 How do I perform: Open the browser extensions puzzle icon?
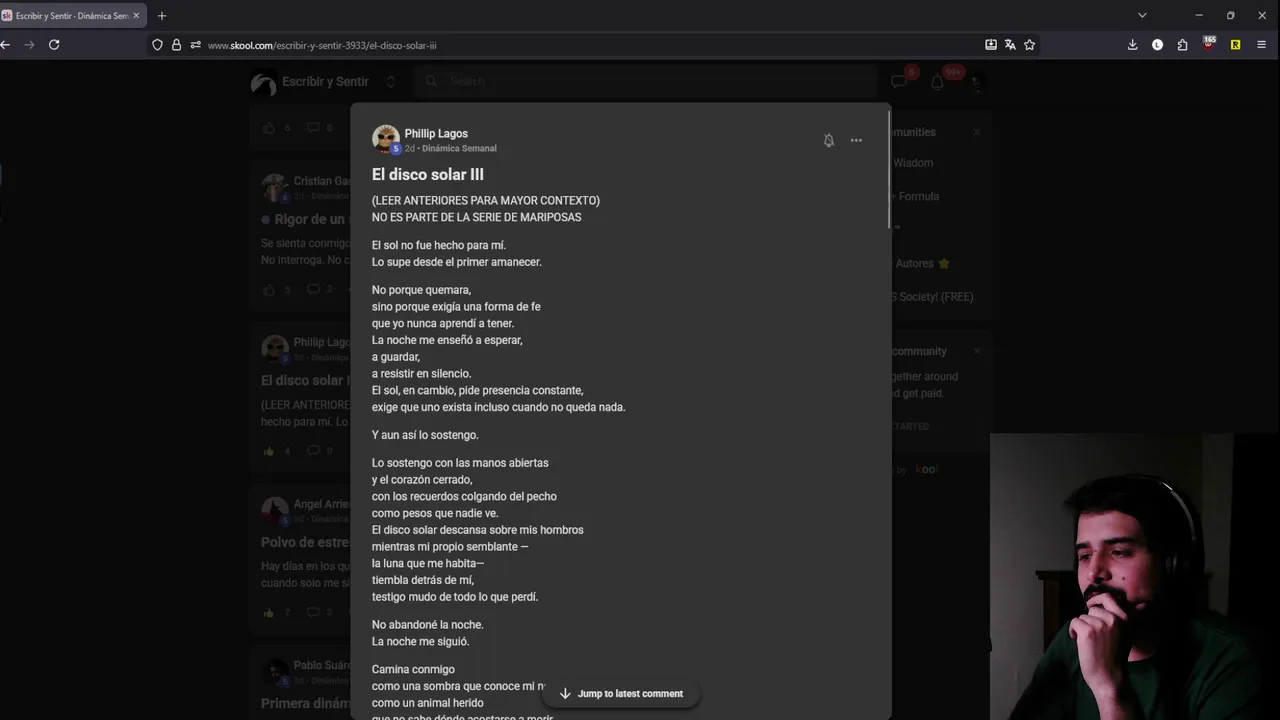click(x=1182, y=45)
